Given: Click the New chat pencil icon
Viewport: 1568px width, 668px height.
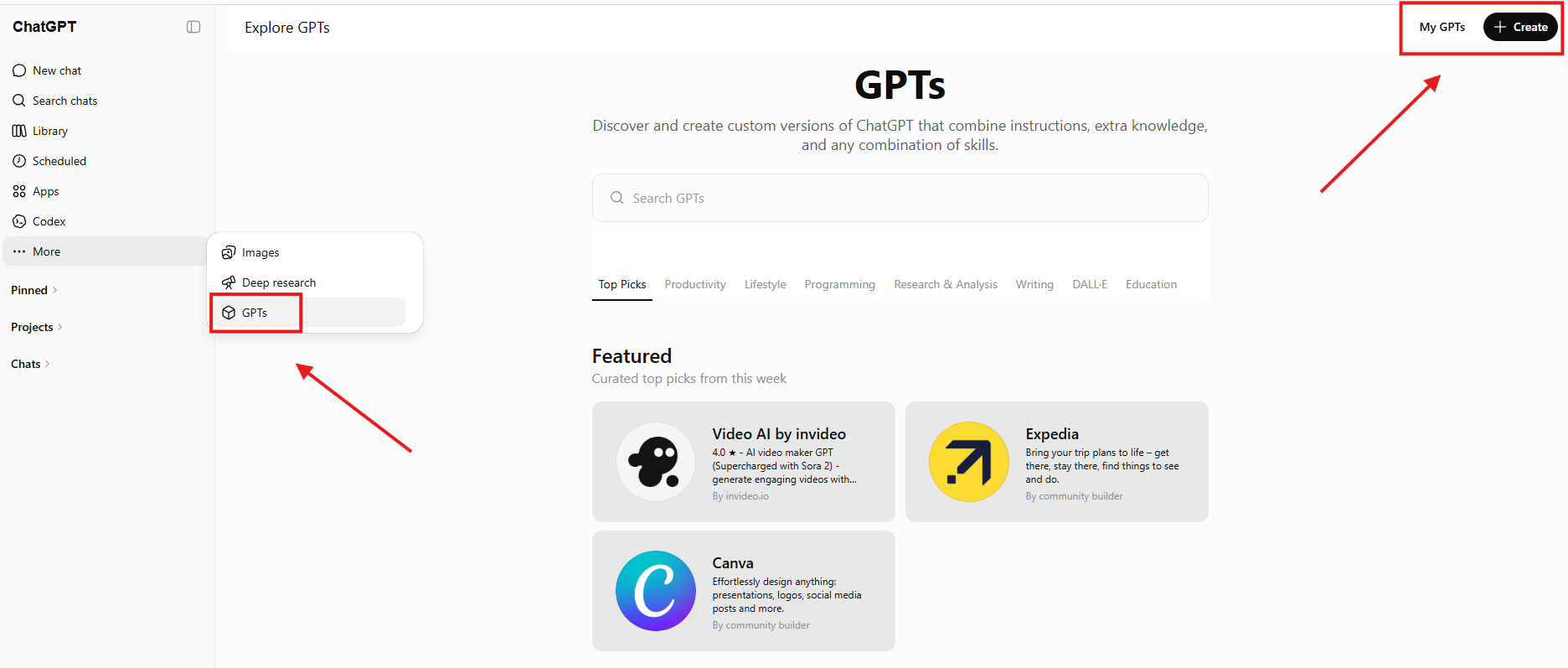Looking at the screenshot, I should pyautogui.click(x=19, y=70).
